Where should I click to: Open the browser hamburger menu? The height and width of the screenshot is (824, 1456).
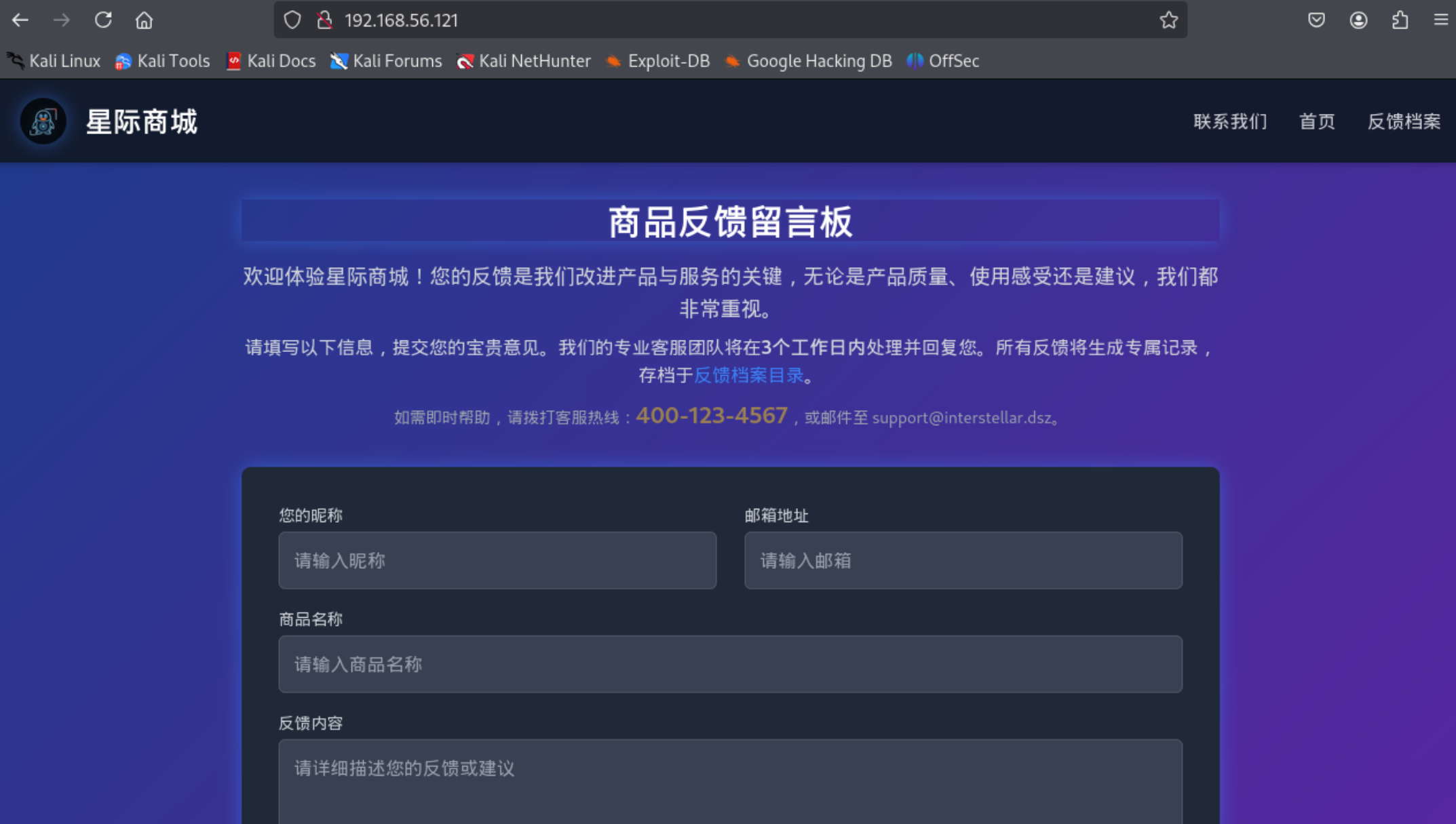[1441, 20]
